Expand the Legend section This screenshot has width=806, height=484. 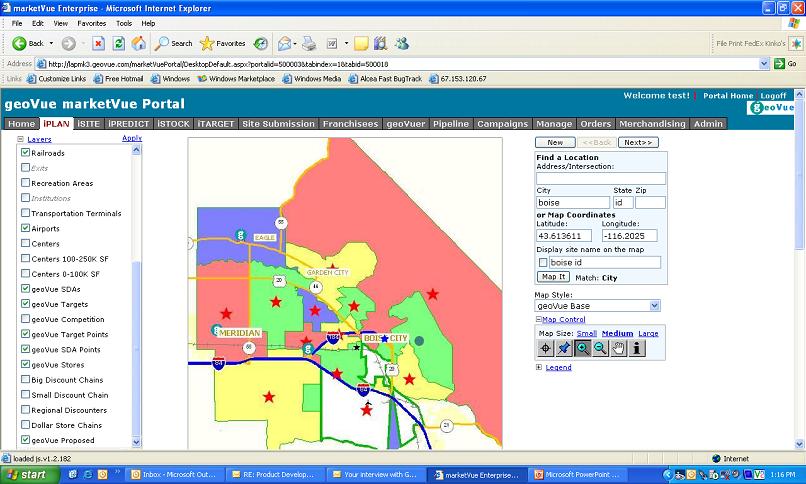click(x=539, y=367)
